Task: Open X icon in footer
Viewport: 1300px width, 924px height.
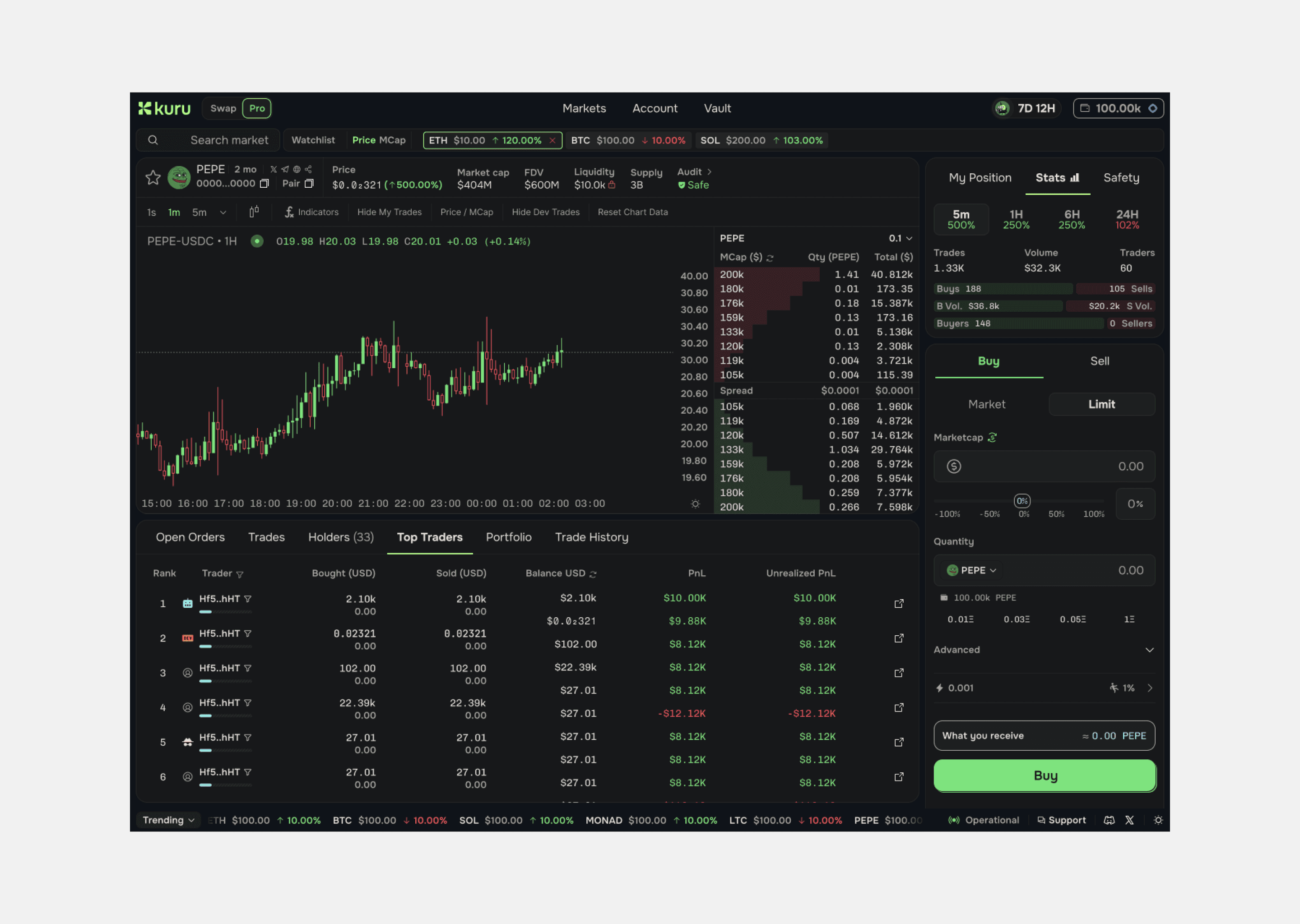Action: click(x=1130, y=820)
